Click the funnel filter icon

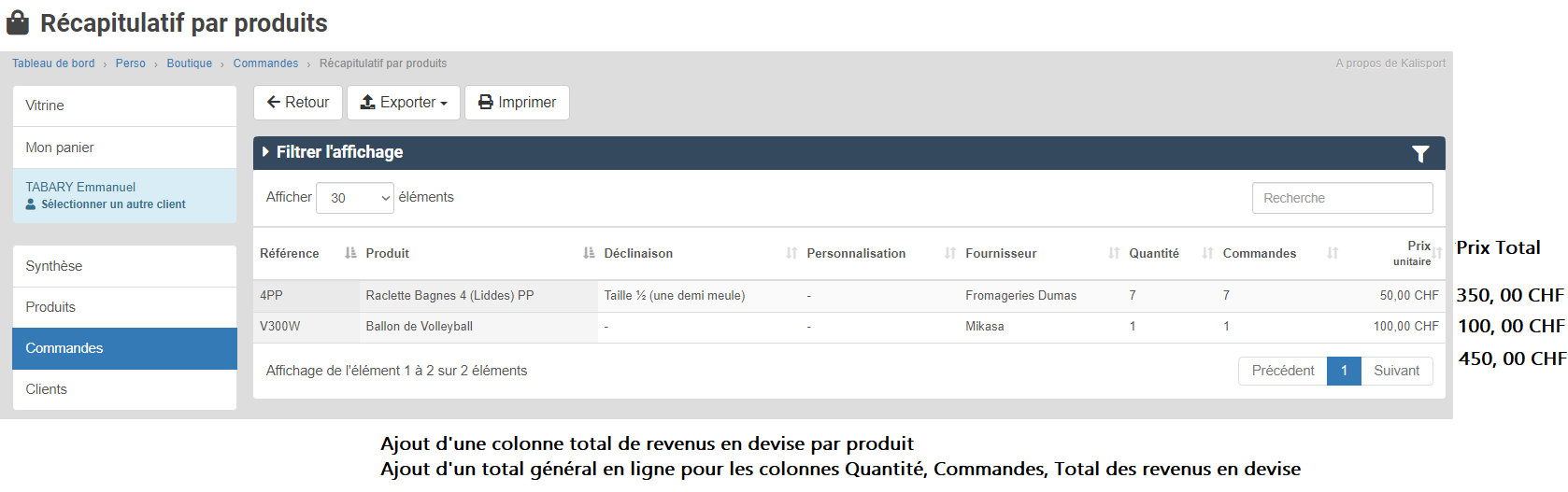[x=1419, y=154]
